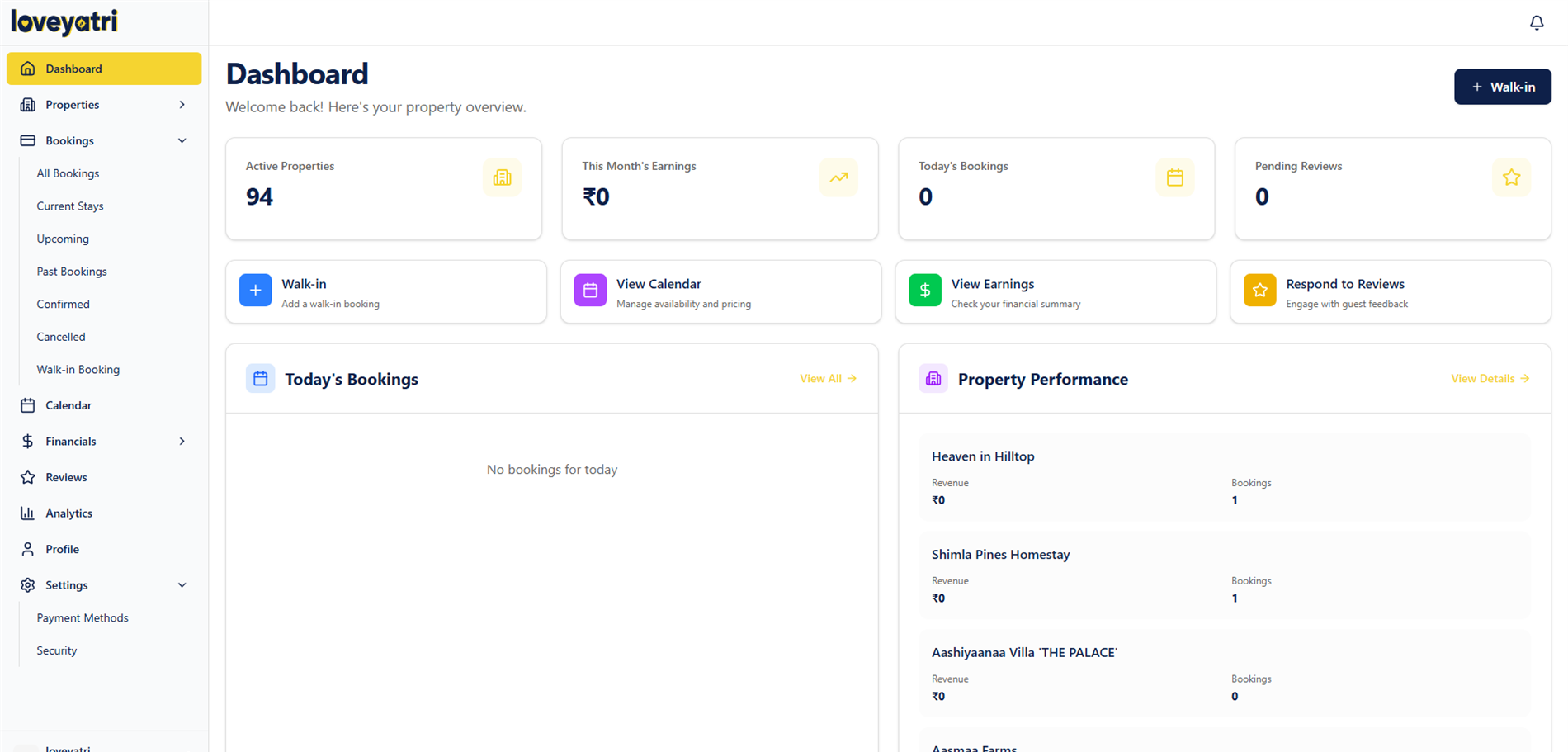Click the Active Properties building icon

click(x=502, y=177)
